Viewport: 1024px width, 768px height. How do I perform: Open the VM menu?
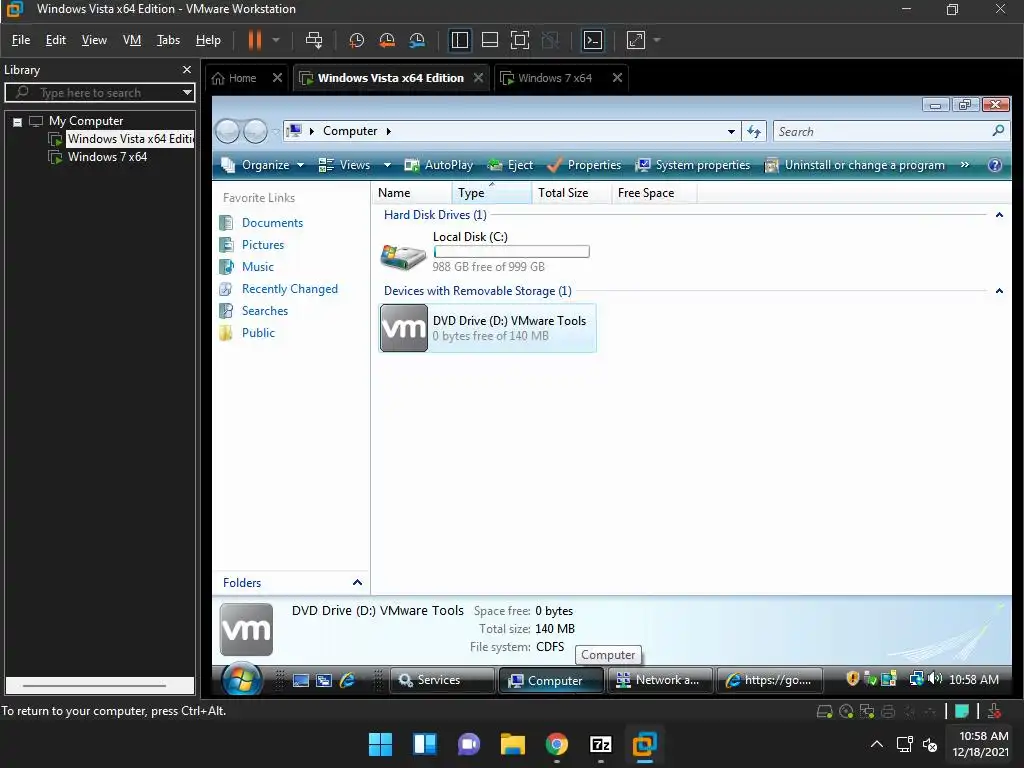132,40
